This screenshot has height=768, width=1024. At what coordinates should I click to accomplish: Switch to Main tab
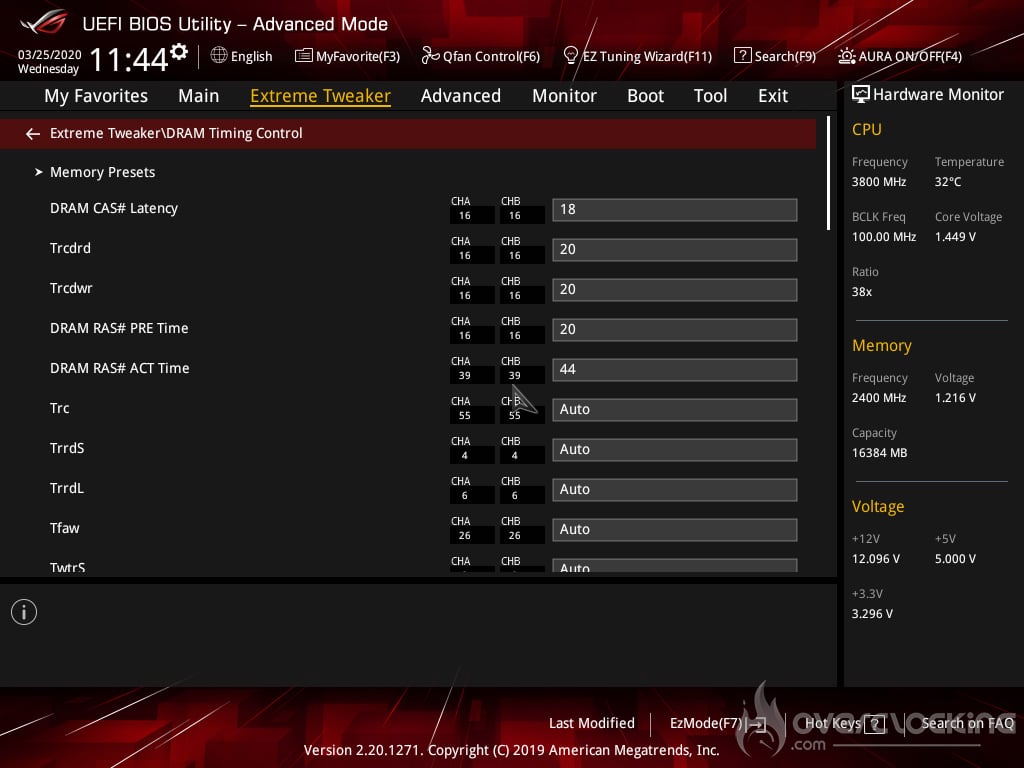pos(199,96)
